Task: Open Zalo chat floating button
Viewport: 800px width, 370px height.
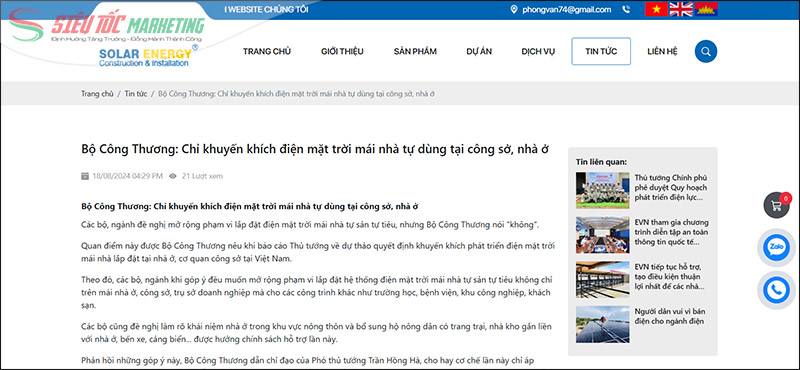Action: pyautogui.click(x=776, y=248)
